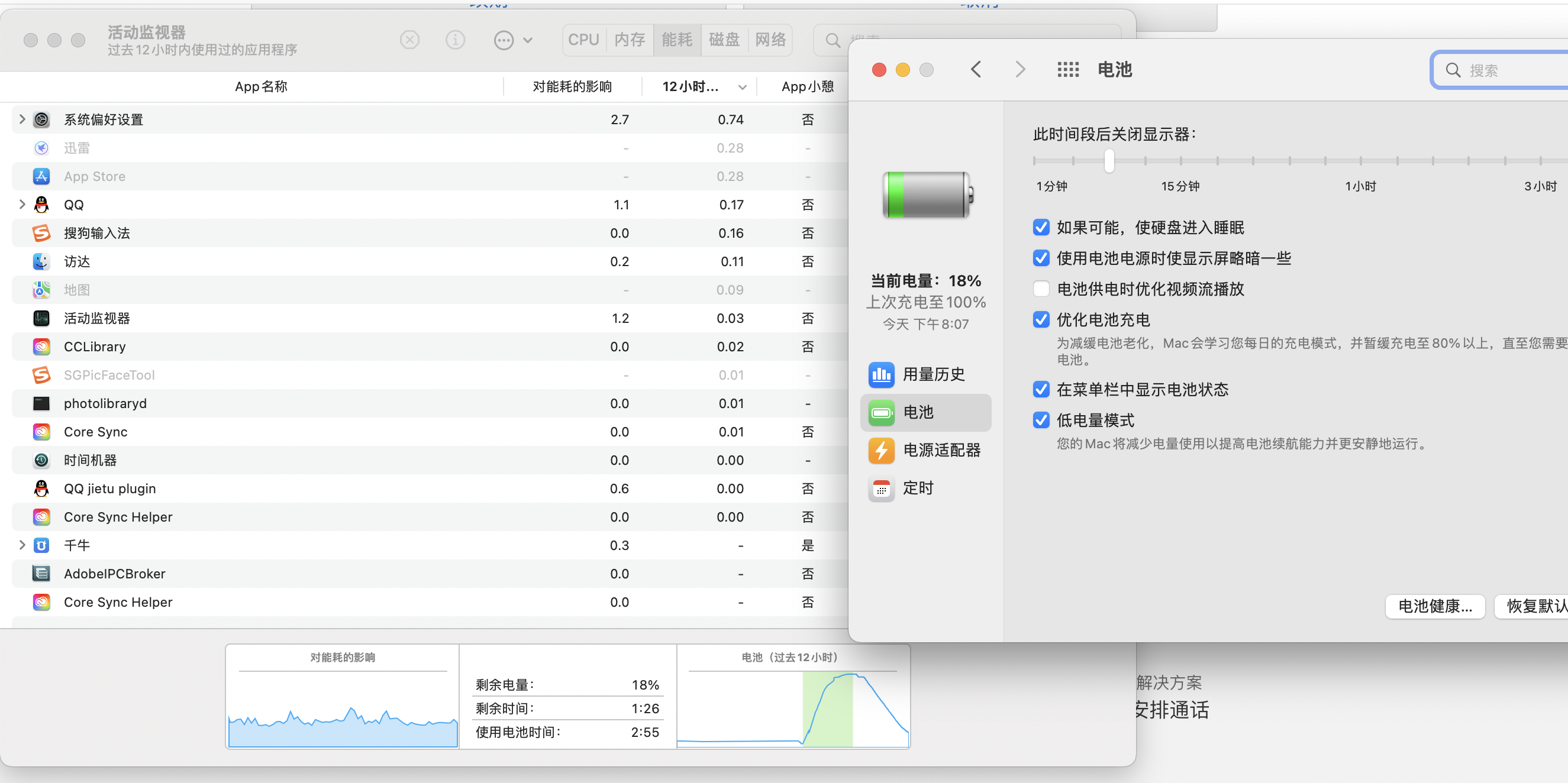Click the Usage History sidebar icon
This screenshot has height=783, width=1568.
(881, 375)
